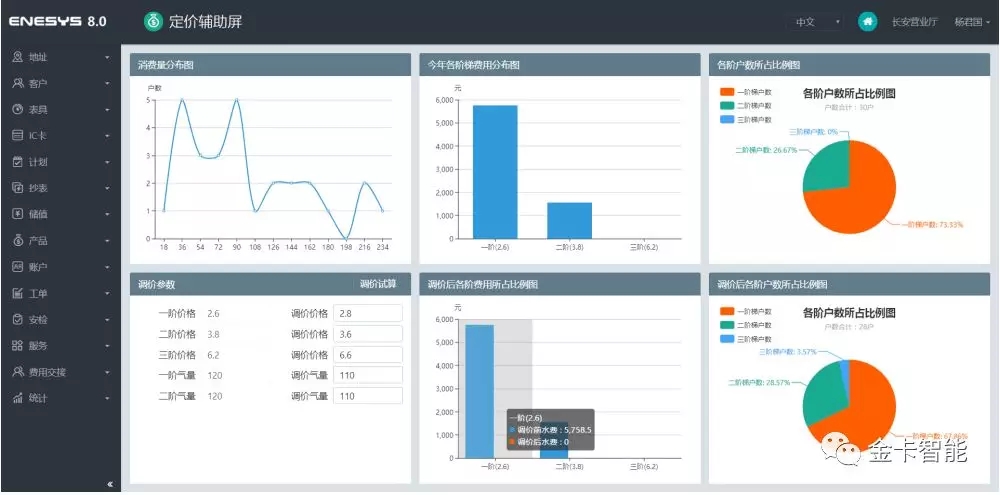
Task: Open the 工单 menu item
Action: point(61,293)
